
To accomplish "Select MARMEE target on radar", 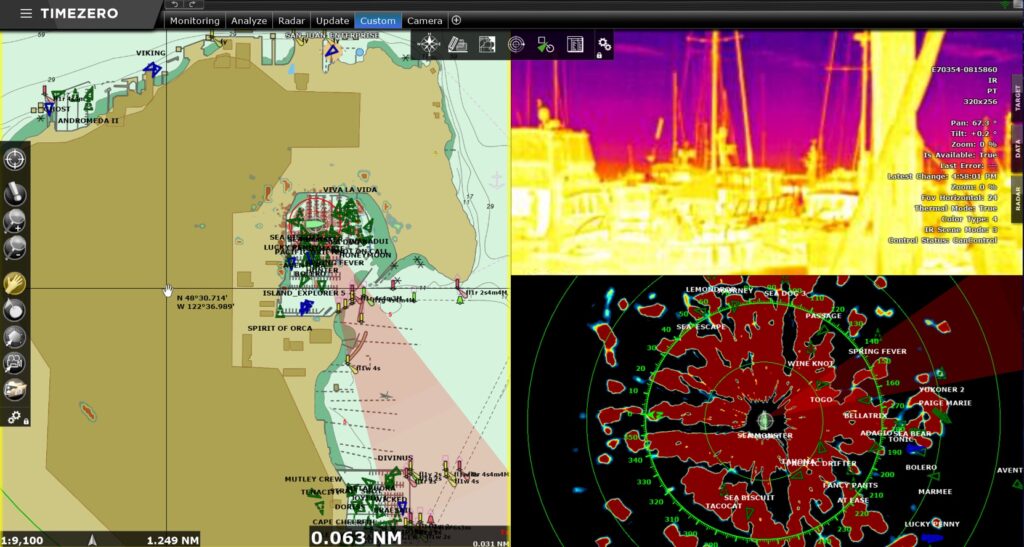I will [x=935, y=492].
